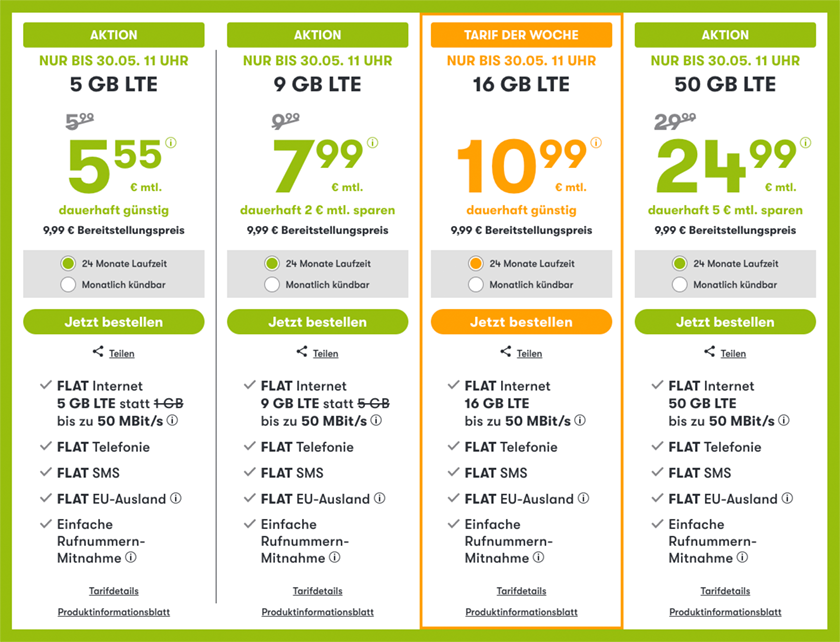Open info icon beside 50 MBit/s in 16 GB plan
This screenshot has height=642, width=840.
580,421
